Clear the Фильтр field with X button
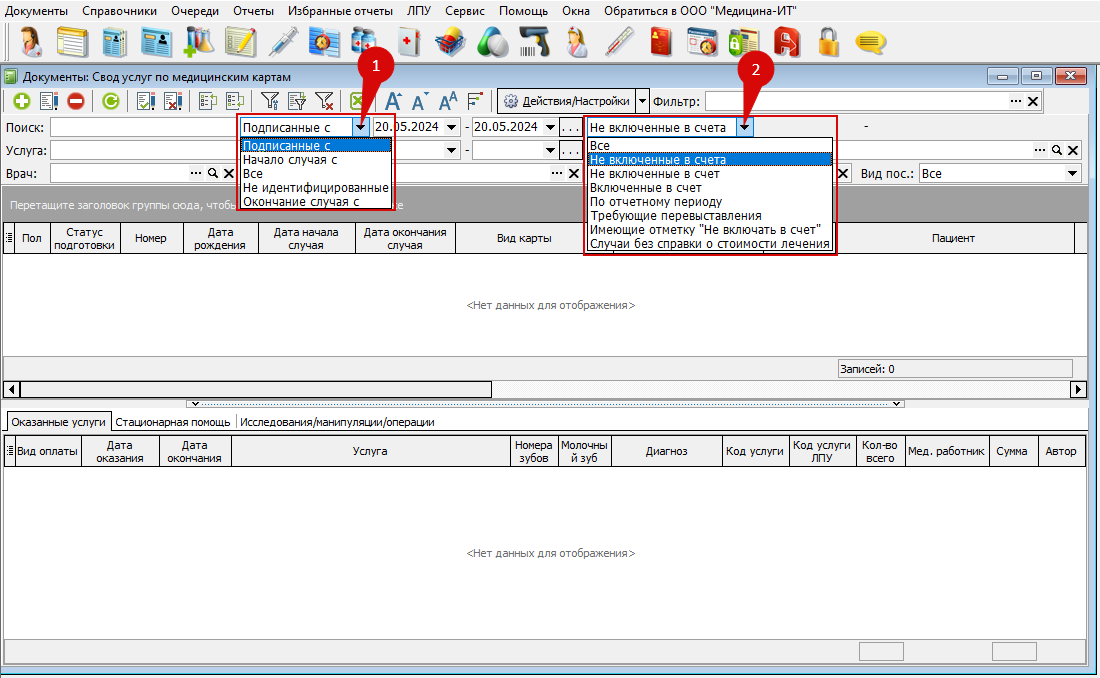Image resolution: width=1100 pixels, height=678 pixels. click(1033, 102)
